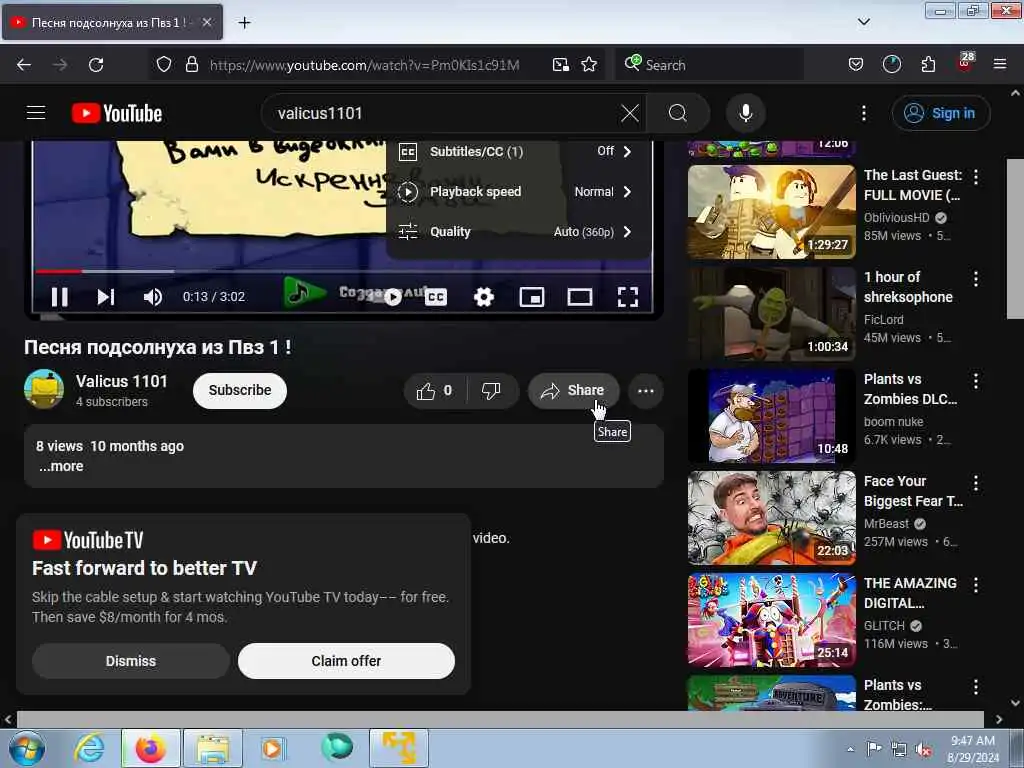The image size is (1024, 768).
Task: Expand description with ...more
Action: (61, 466)
